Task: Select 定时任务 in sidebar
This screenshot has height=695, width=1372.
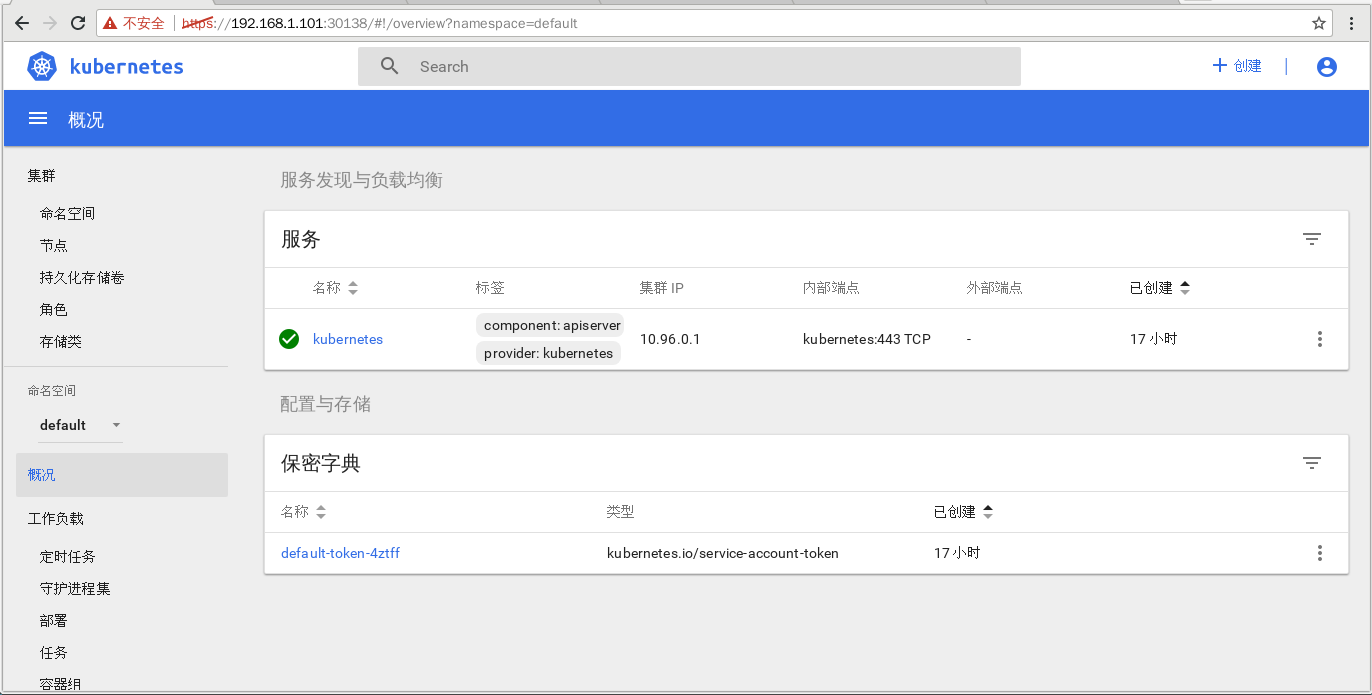Action: click(x=68, y=556)
